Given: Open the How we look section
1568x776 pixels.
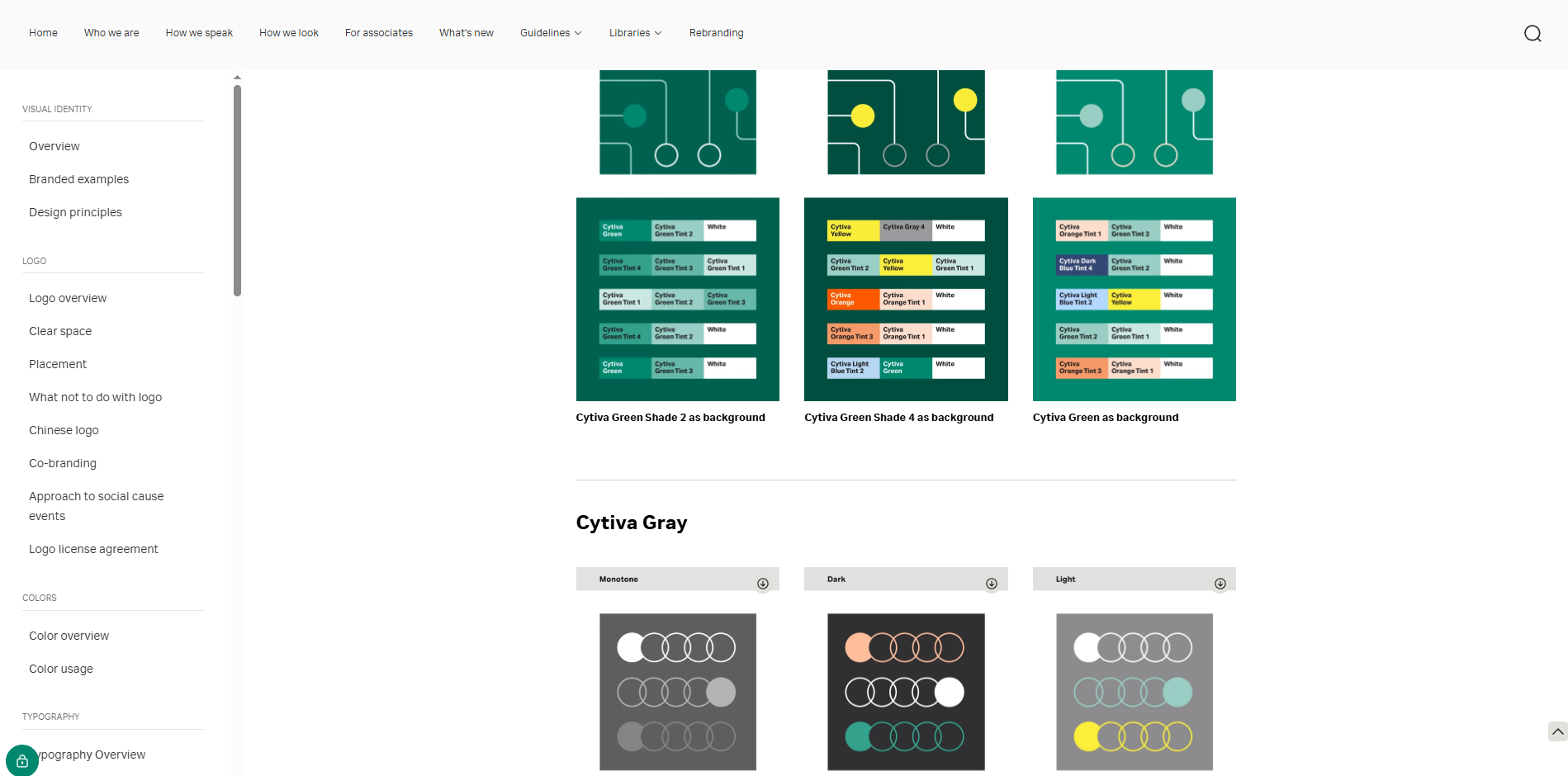Looking at the screenshot, I should 288,33.
